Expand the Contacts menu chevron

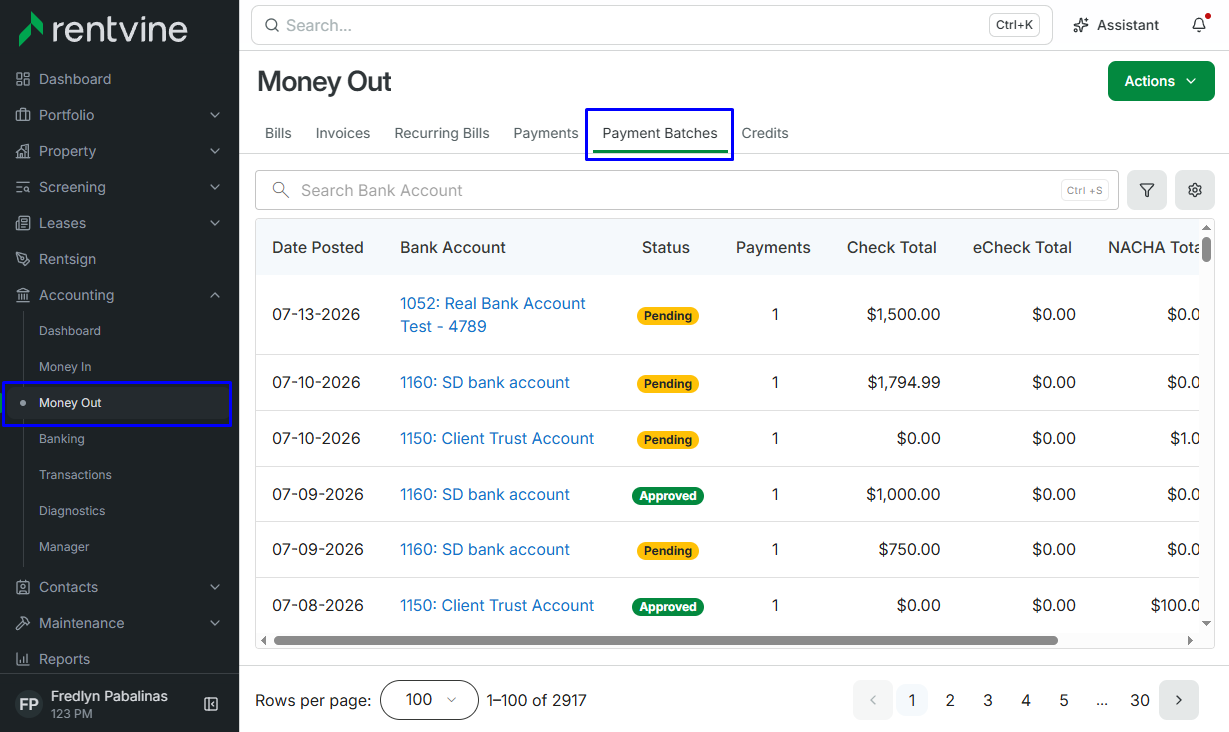click(x=215, y=587)
